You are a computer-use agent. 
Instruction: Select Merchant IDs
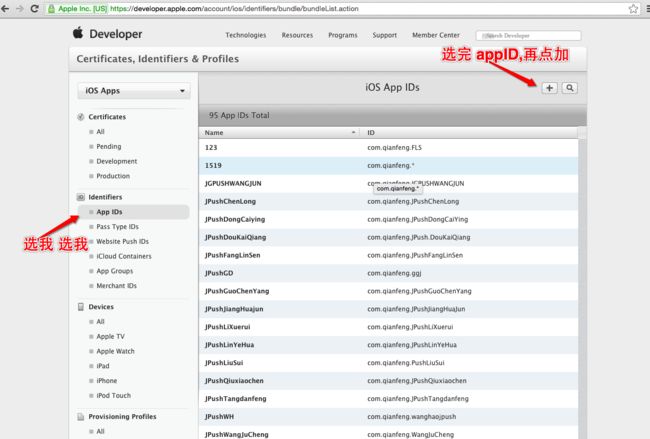(116, 286)
